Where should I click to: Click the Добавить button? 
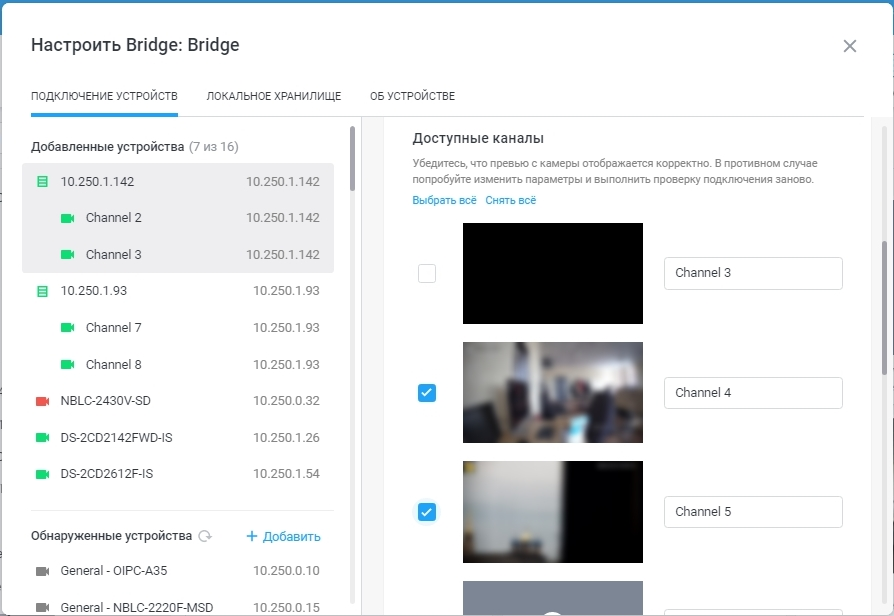283,536
